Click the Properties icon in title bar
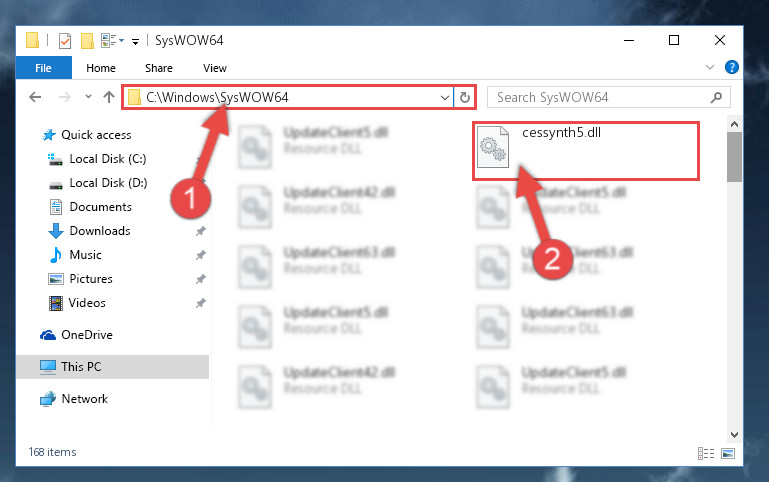The height and width of the screenshot is (482, 769). [x=65, y=41]
